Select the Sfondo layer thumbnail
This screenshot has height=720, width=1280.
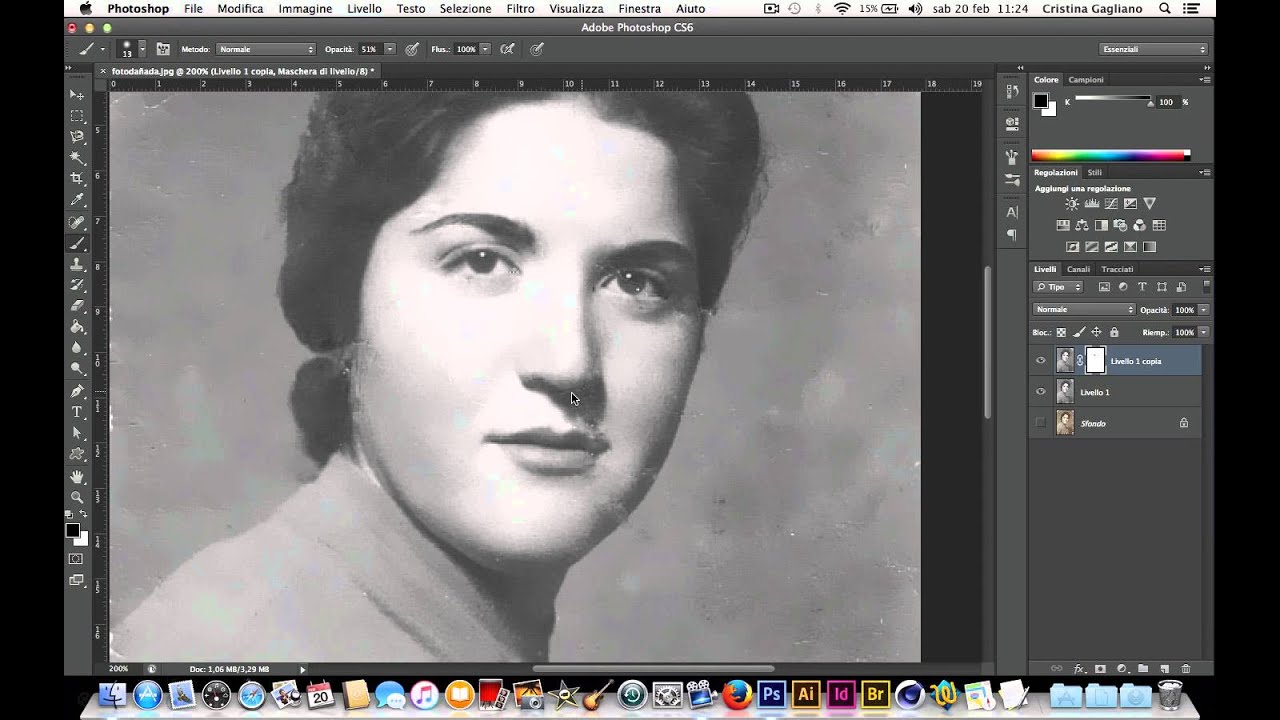point(1065,423)
